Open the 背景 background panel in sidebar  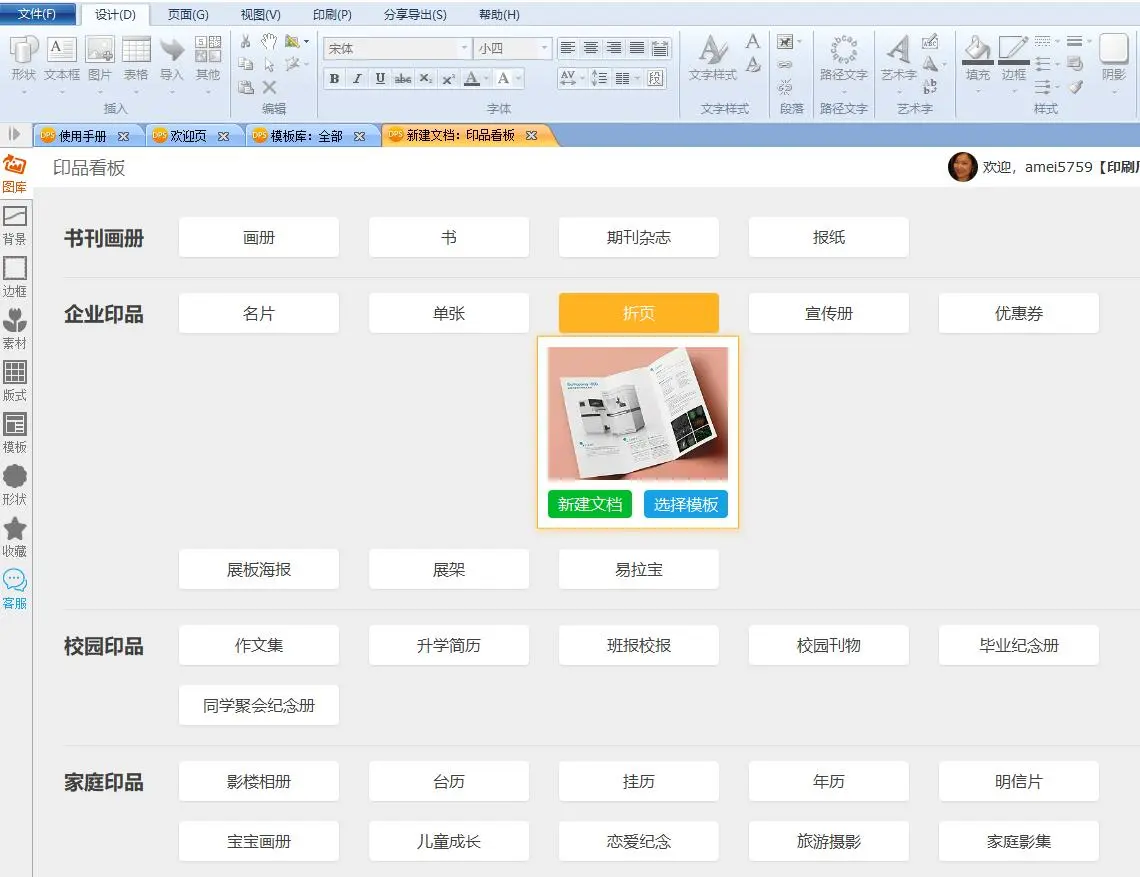[15, 224]
